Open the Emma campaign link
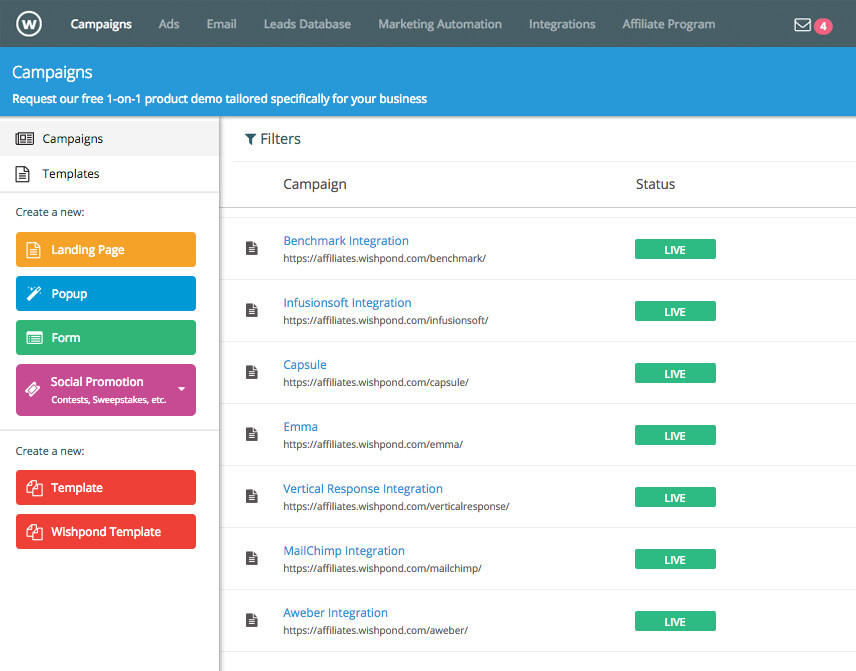 300,426
